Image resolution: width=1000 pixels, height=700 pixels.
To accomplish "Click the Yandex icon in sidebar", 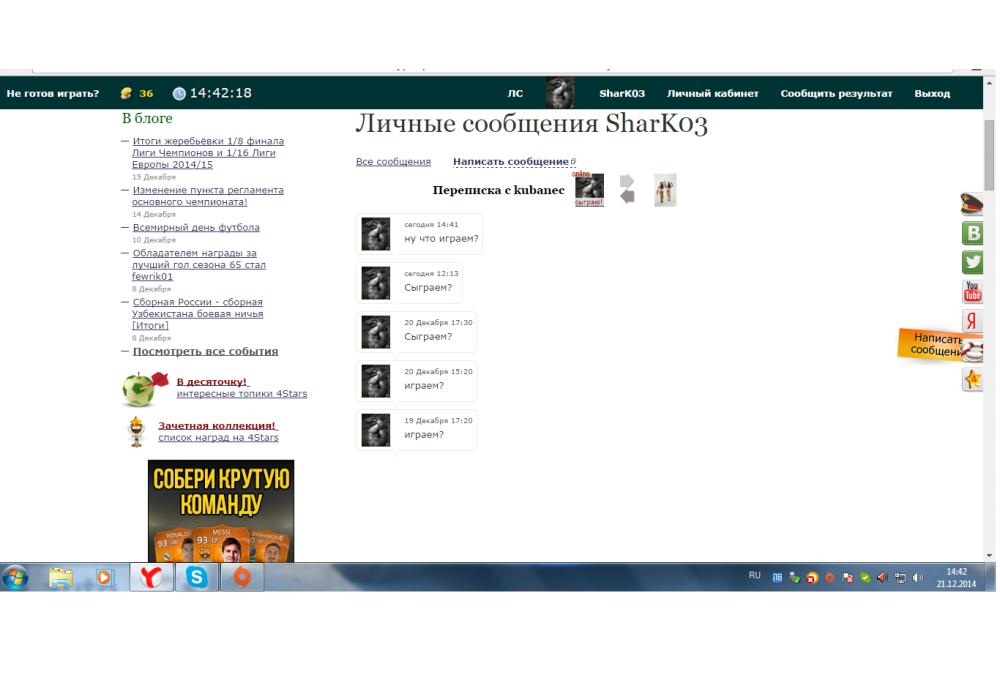I will tap(971, 321).
